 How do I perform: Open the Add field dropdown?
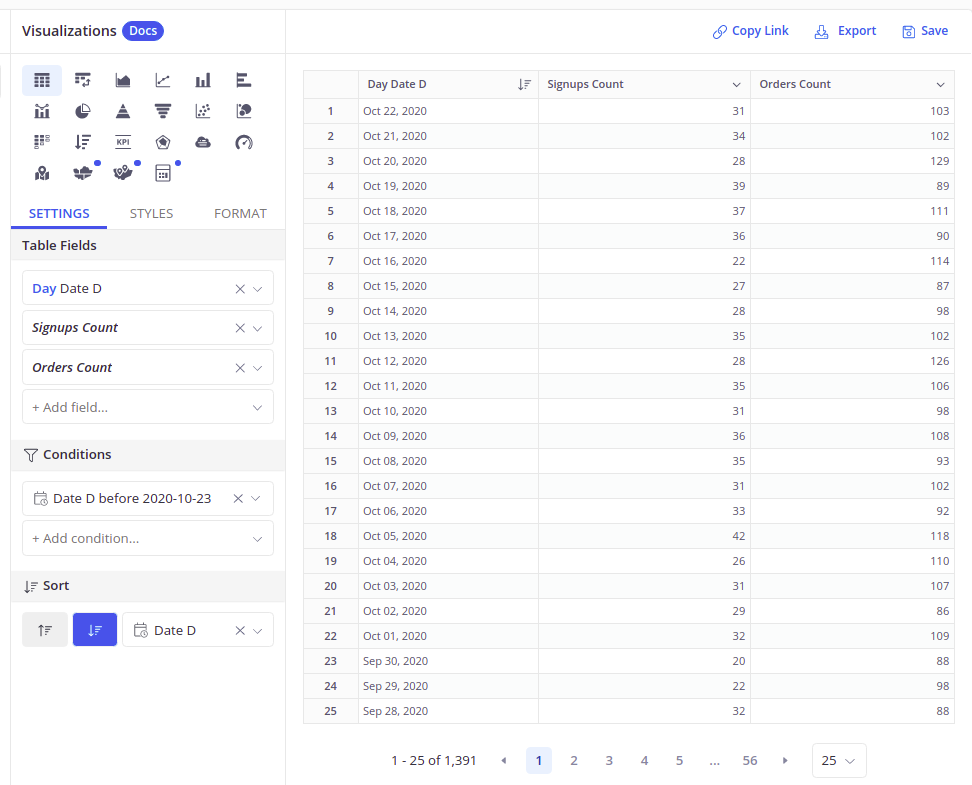[148, 408]
